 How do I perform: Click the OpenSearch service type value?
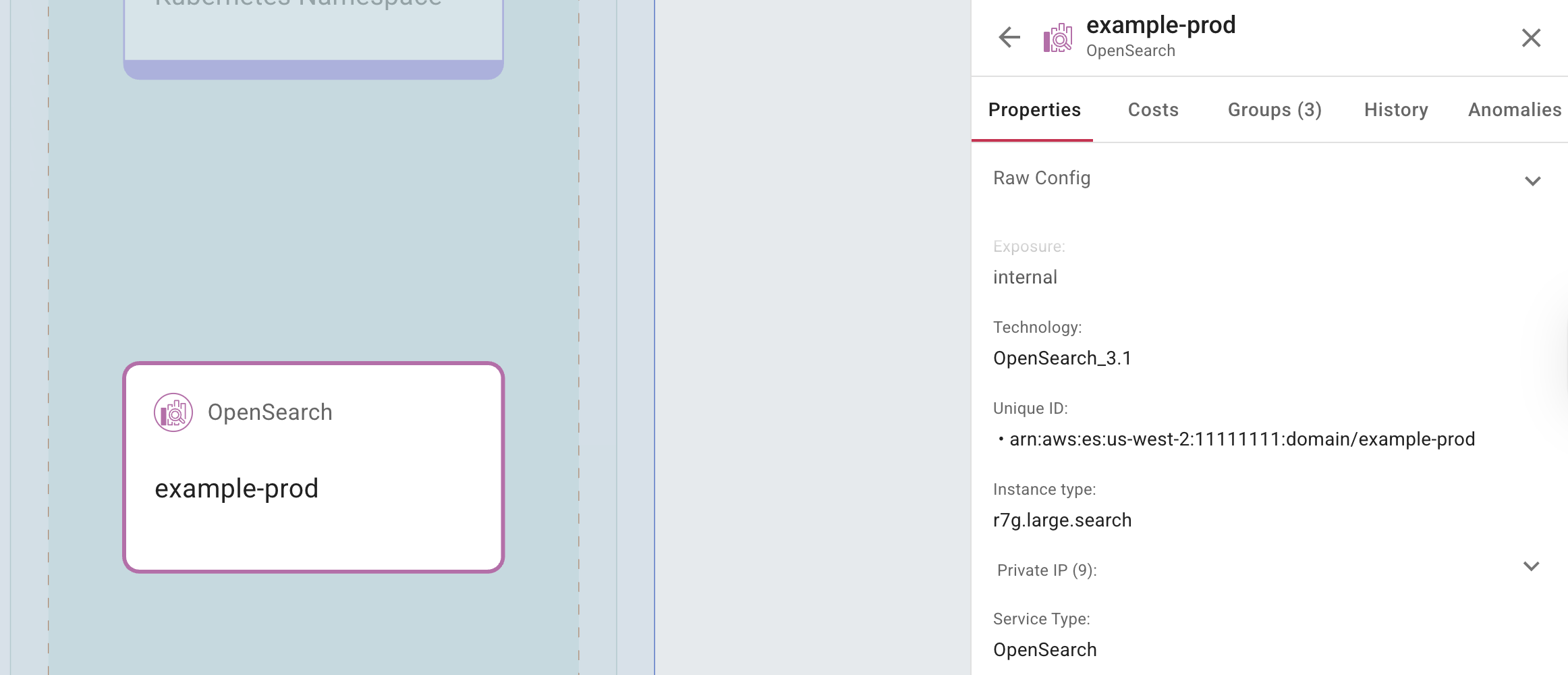[1044, 649]
